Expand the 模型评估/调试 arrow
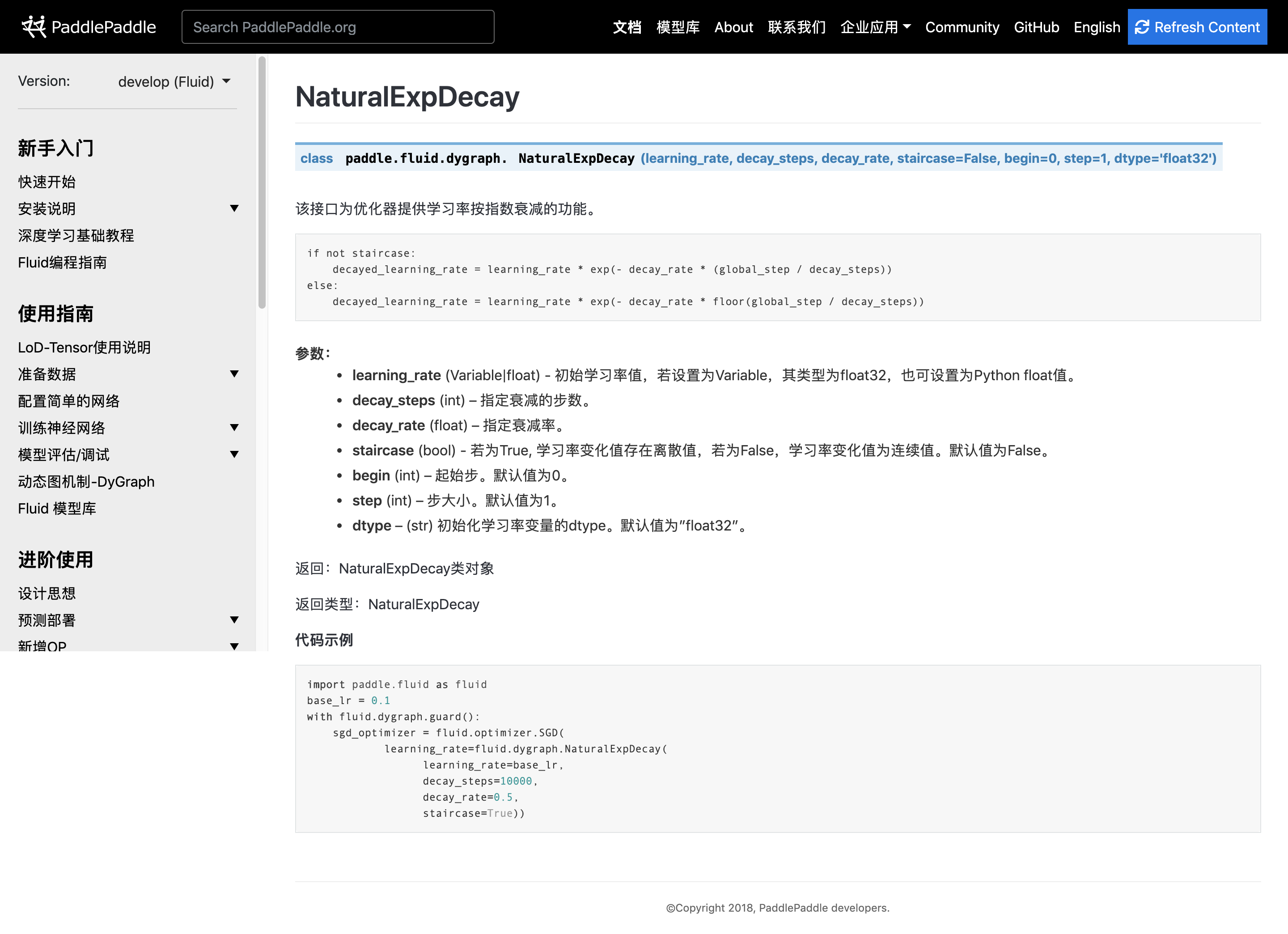This screenshot has width=1288, height=934. pos(234,454)
